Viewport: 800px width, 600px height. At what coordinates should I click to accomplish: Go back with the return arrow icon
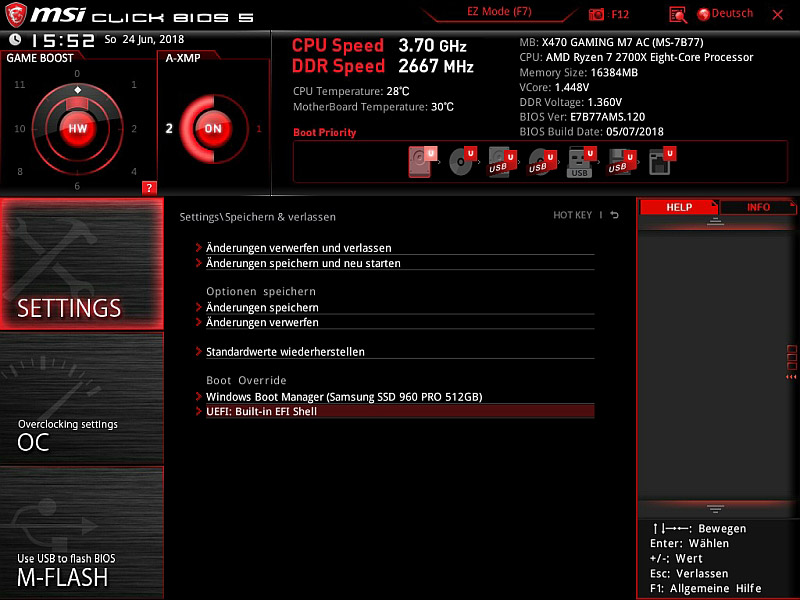coord(615,215)
